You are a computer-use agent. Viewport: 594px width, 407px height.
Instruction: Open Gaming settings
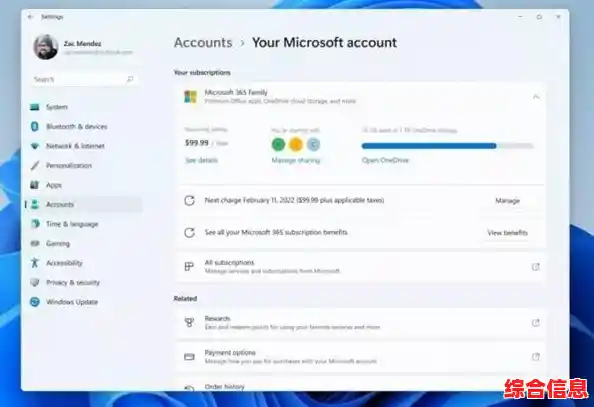point(84,244)
